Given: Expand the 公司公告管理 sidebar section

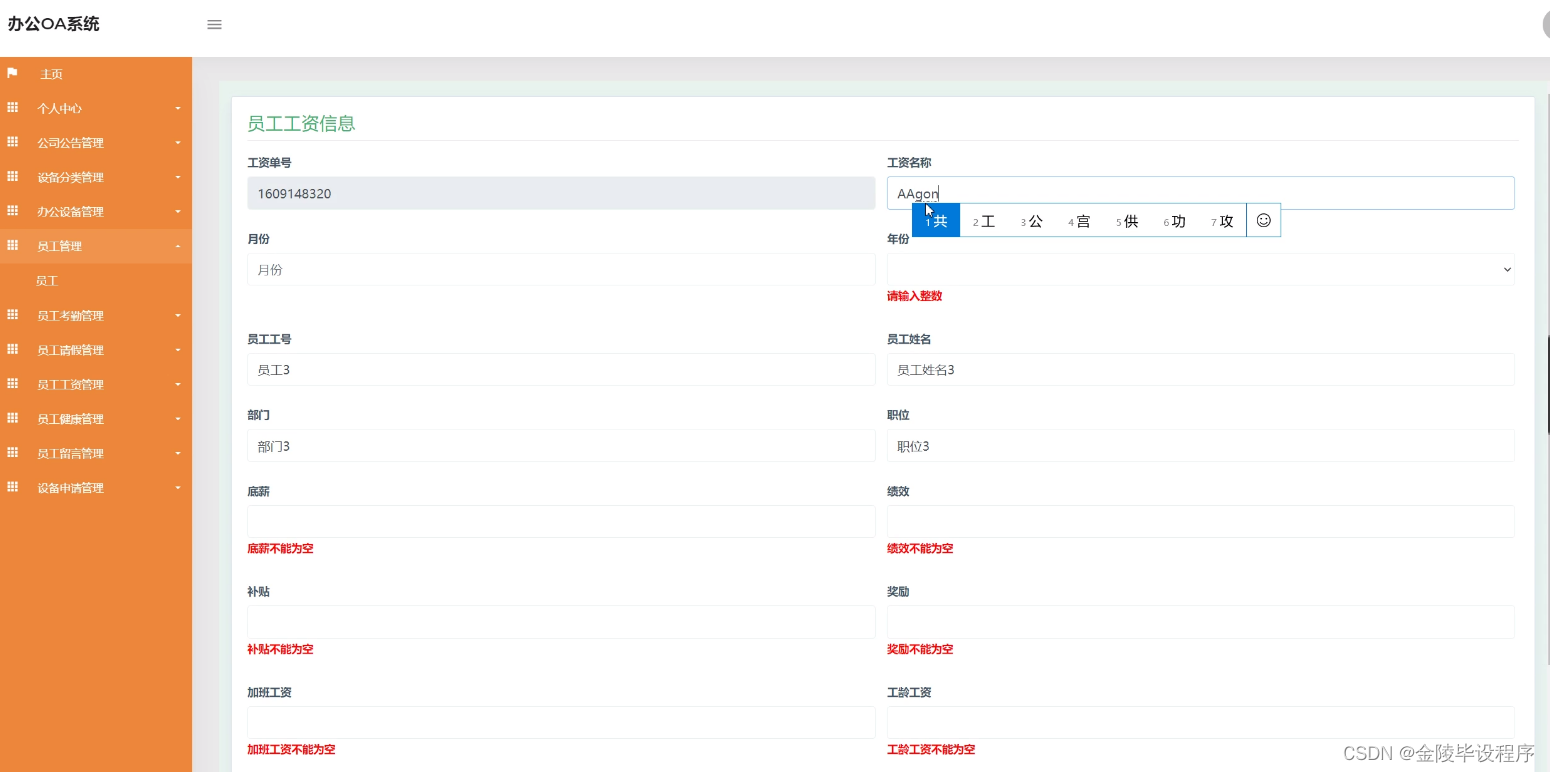Looking at the screenshot, I should click(95, 142).
